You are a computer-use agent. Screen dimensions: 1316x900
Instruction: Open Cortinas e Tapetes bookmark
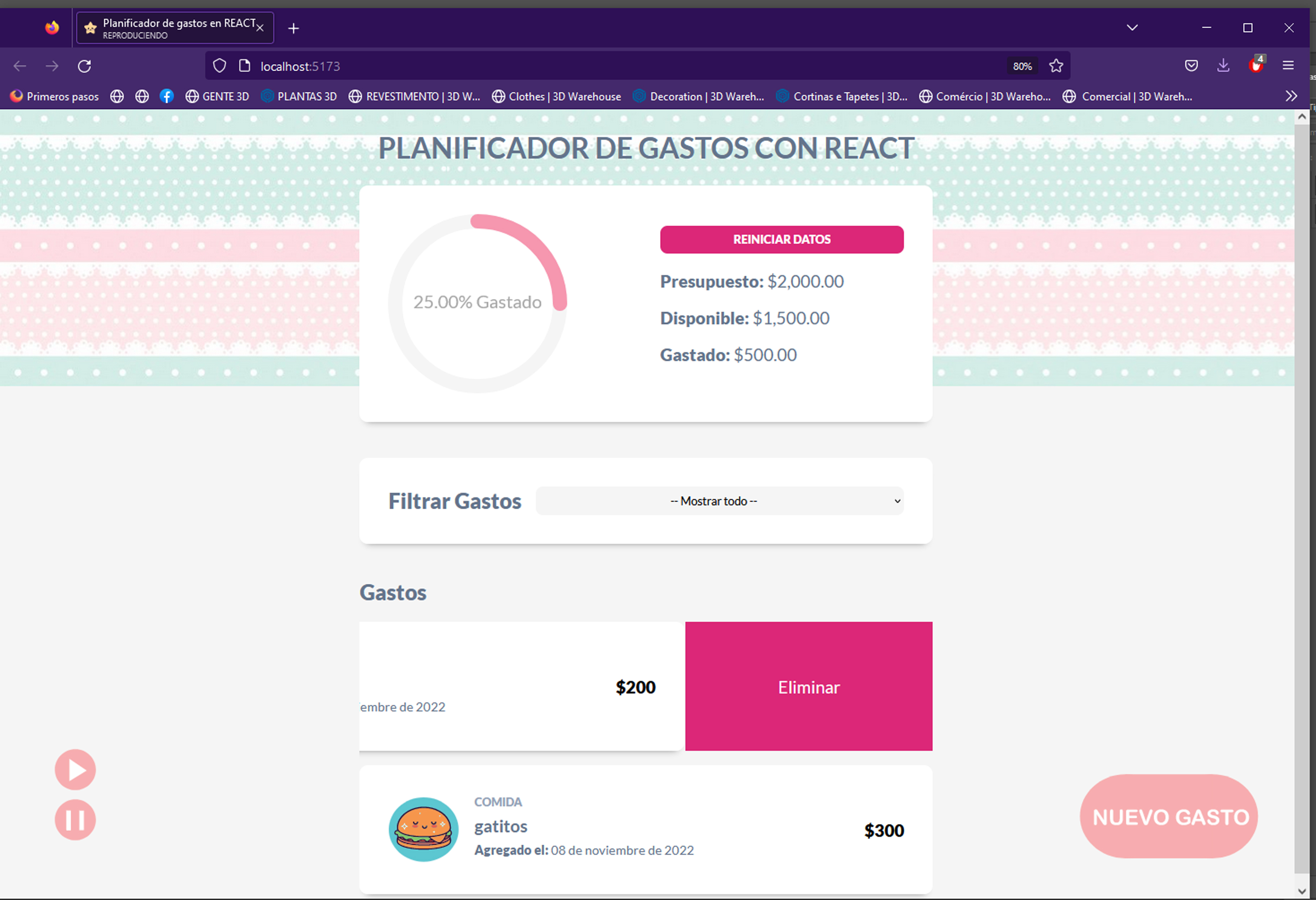842,97
